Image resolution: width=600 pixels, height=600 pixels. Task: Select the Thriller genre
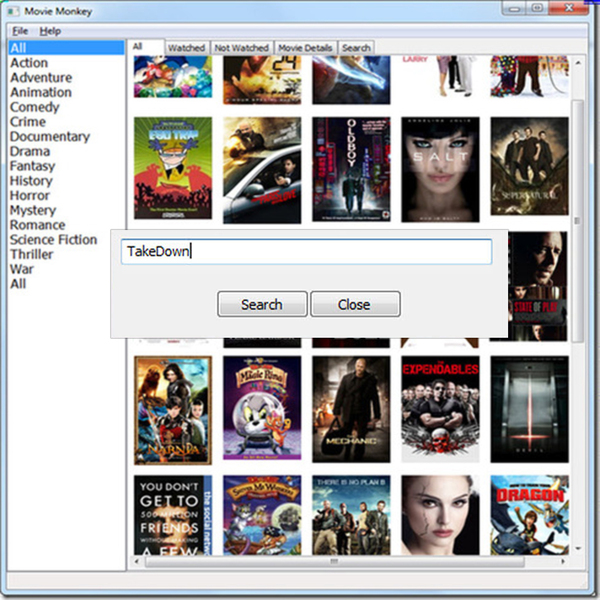coord(31,254)
